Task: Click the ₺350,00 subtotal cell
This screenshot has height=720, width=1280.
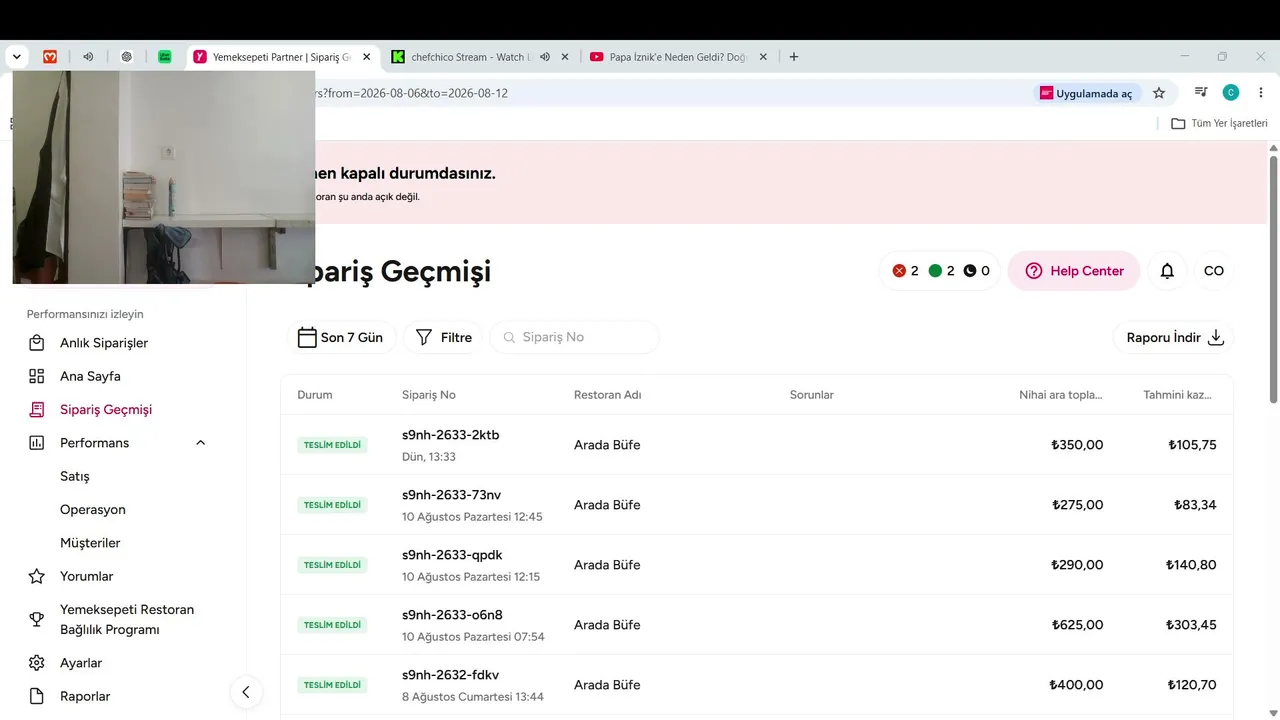Action: pyautogui.click(x=1077, y=445)
